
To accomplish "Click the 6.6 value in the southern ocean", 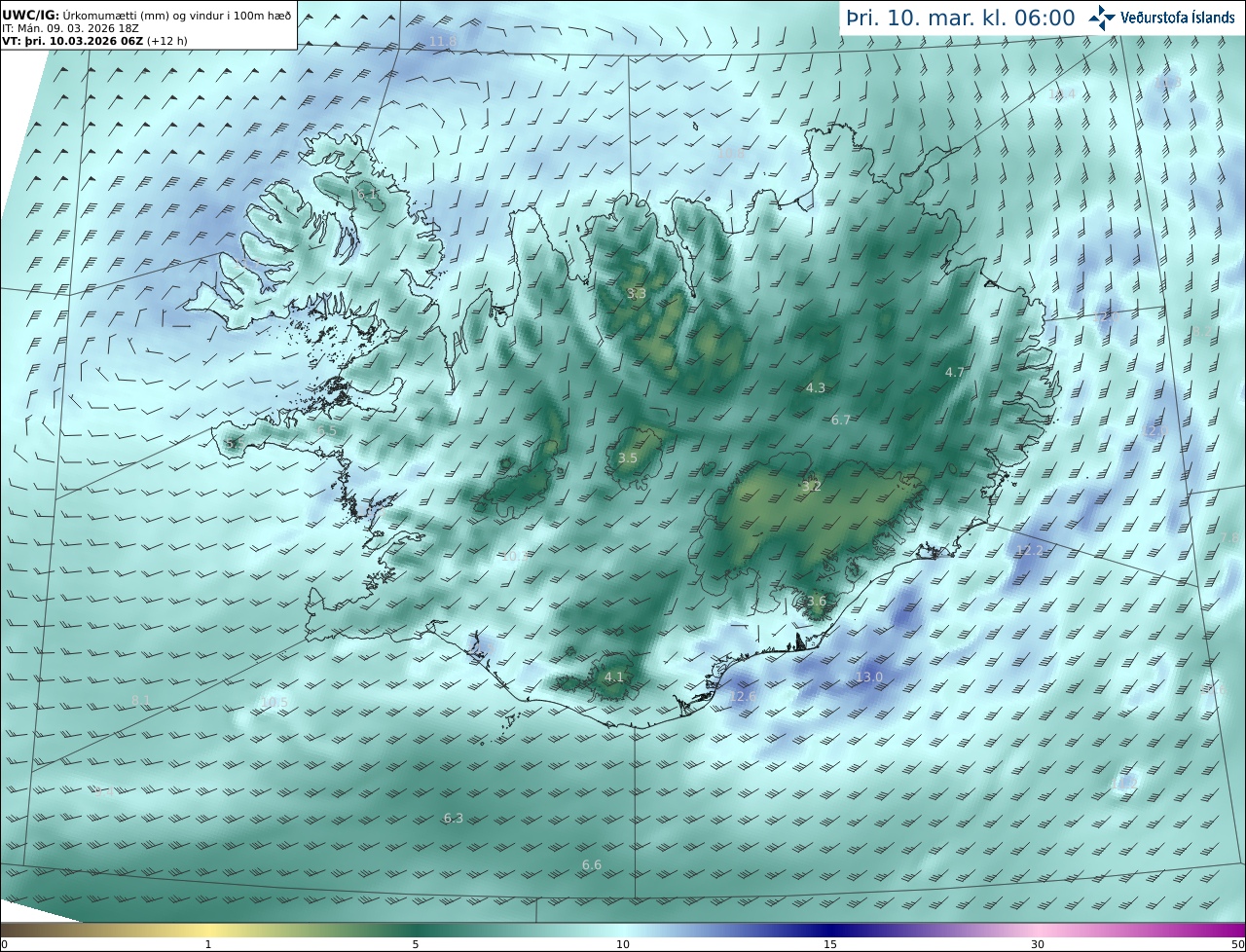I will pyautogui.click(x=592, y=865).
